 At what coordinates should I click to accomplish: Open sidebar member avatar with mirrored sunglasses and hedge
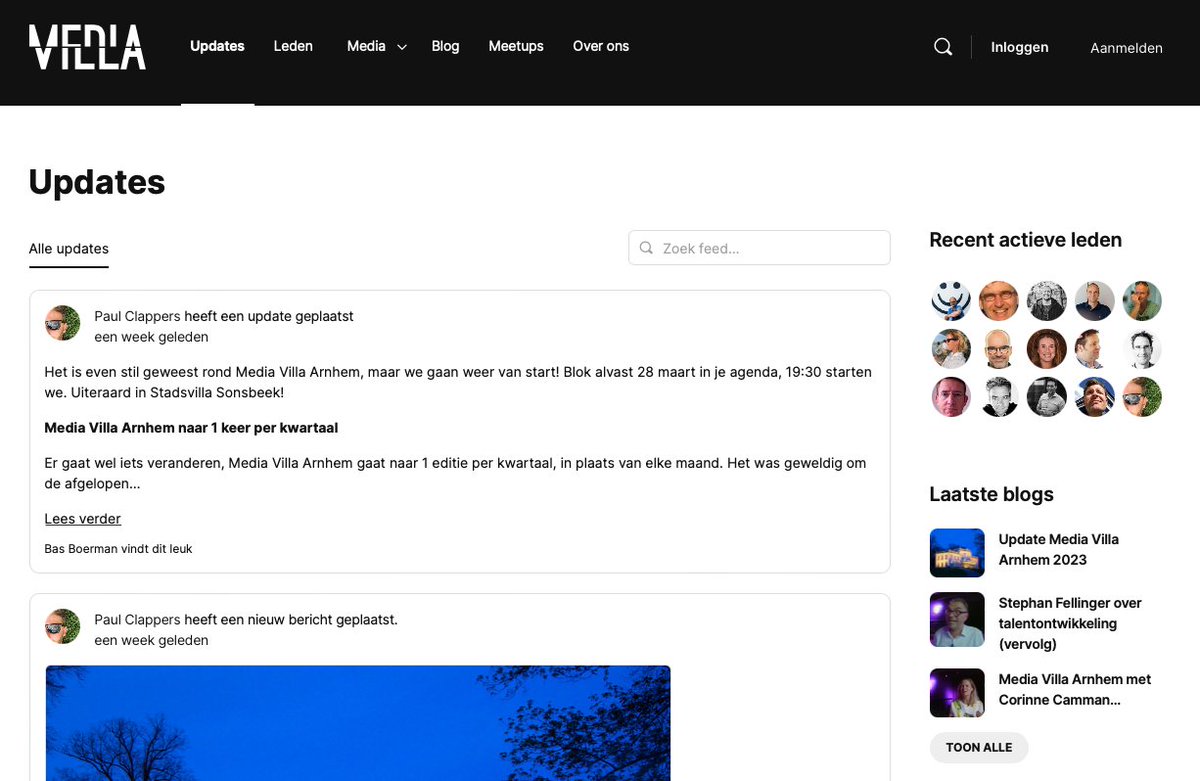tap(1142, 397)
